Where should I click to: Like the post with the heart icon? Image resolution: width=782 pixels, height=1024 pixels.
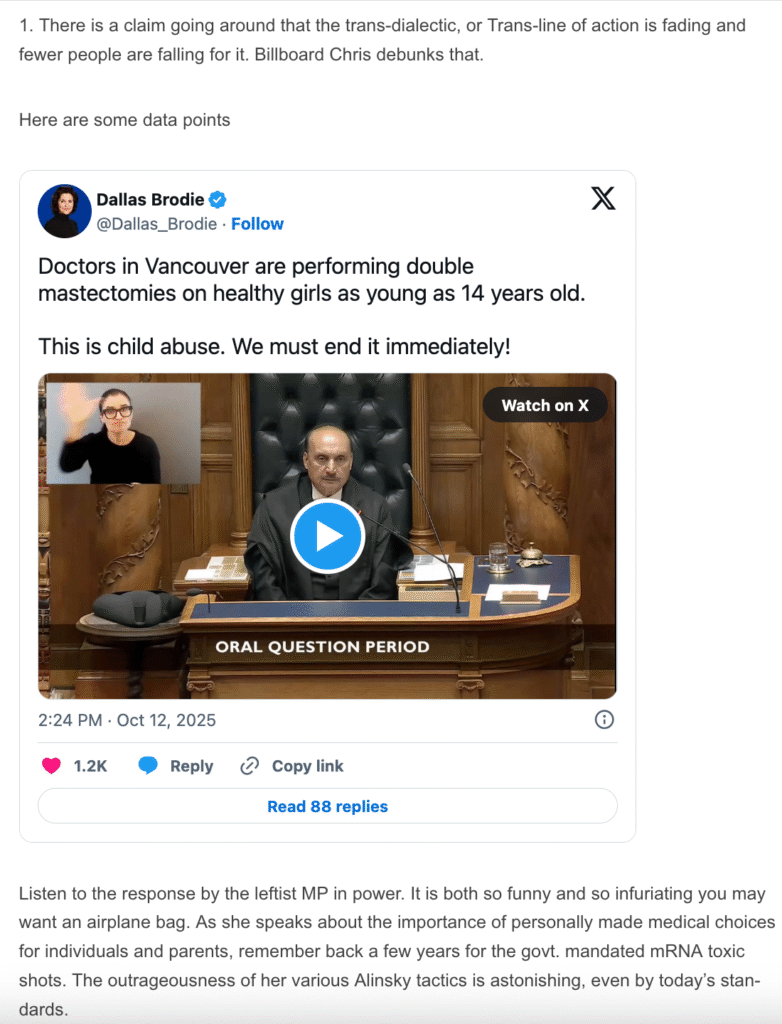[x=51, y=766]
